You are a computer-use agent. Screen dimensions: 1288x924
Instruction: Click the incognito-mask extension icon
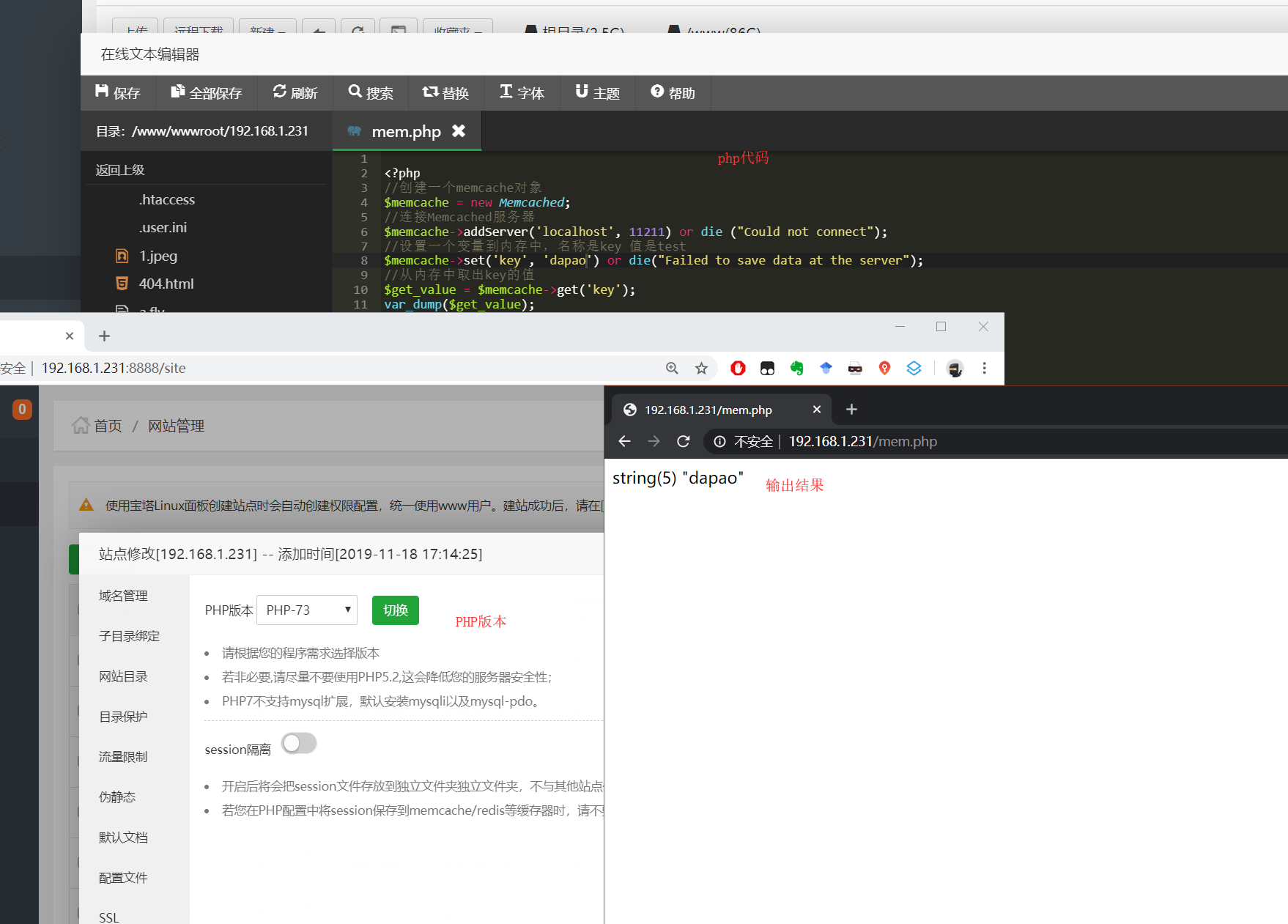855,369
